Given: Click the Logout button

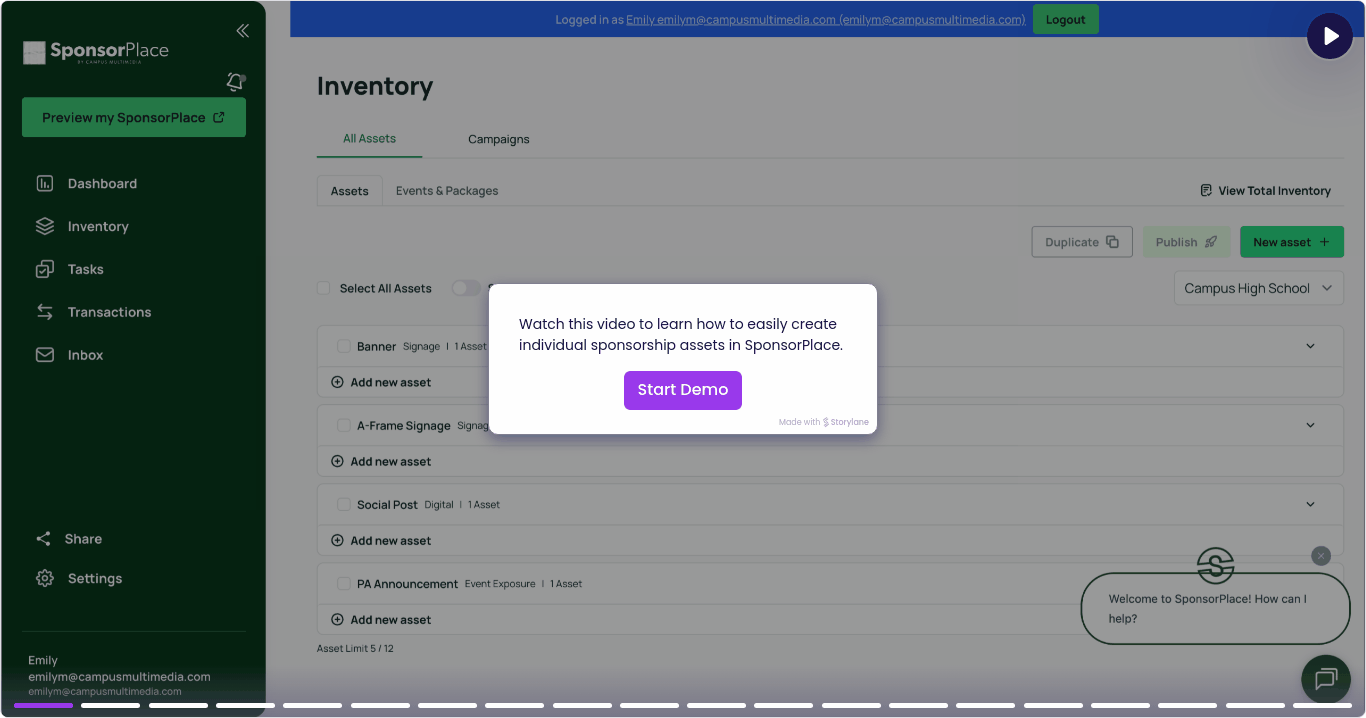Looking at the screenshot, I should (x=1066, y=19).
